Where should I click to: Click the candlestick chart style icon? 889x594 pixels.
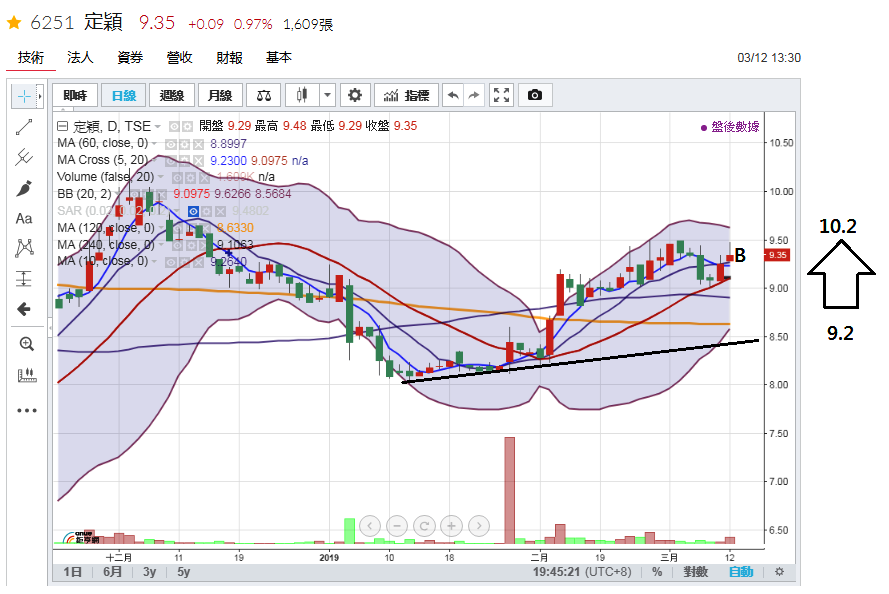[302, 95]
